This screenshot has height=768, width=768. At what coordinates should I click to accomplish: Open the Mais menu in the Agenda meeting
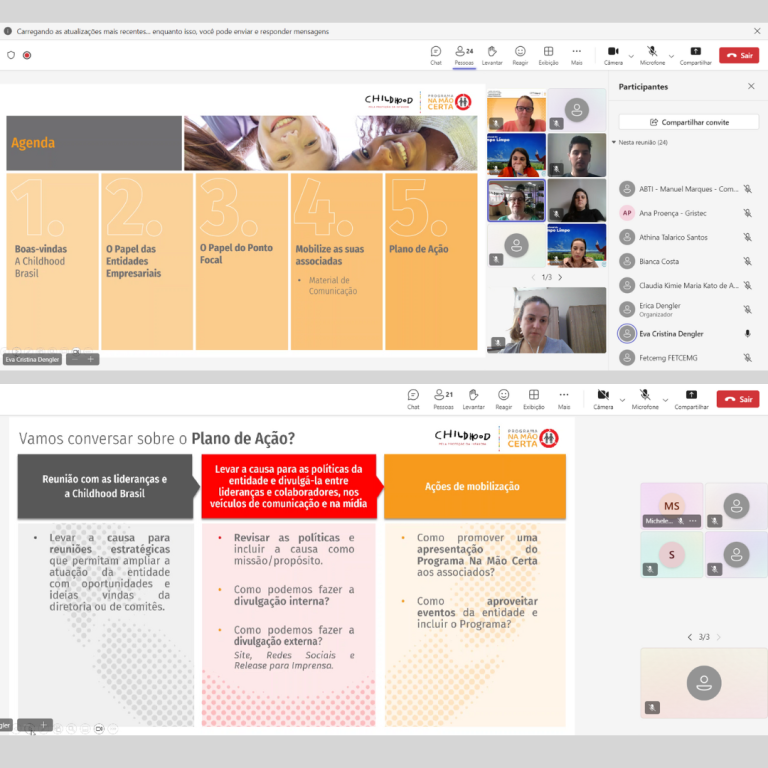coord(576,55)
